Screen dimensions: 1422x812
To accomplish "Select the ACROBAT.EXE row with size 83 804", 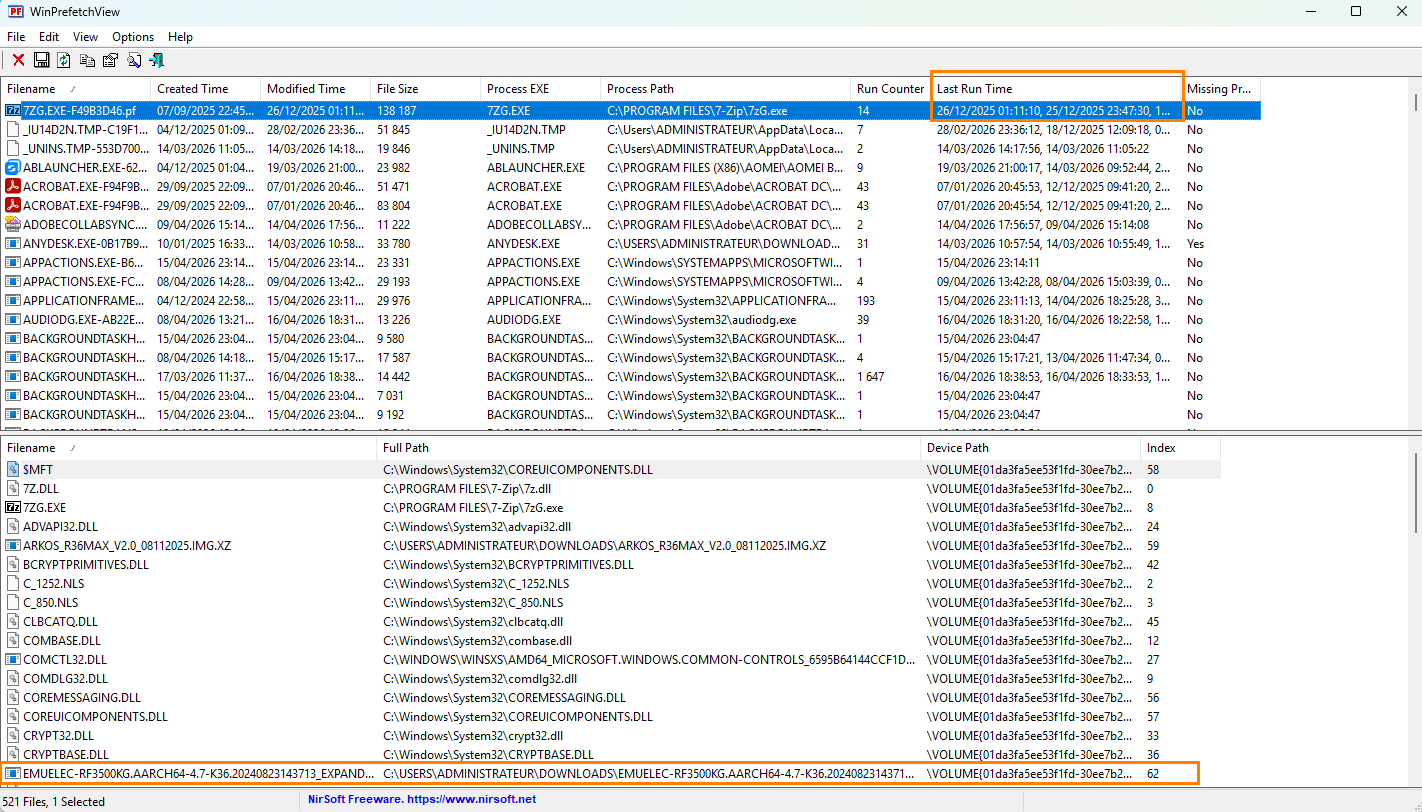I will pyautogui.click(x=630, y=206).
